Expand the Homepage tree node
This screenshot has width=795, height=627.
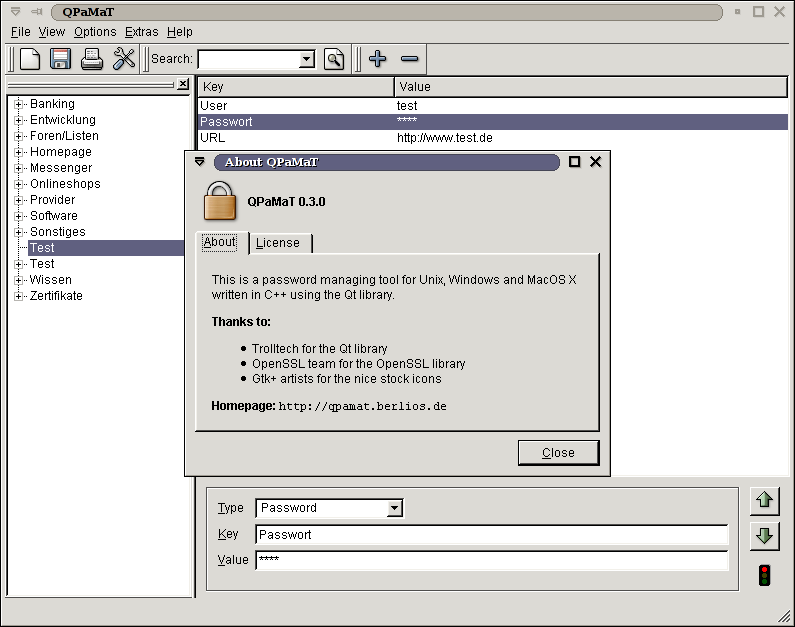pyautogui.click(x=19, y=152)
